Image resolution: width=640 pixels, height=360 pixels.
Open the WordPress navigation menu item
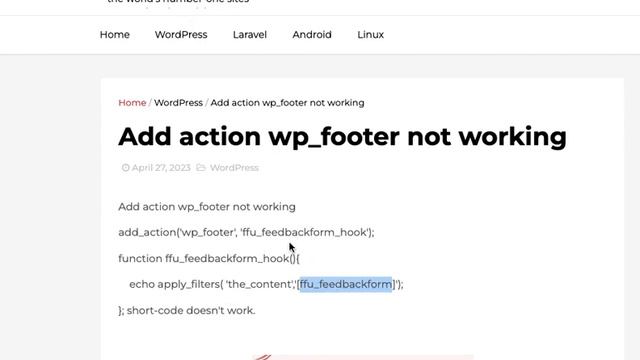[181, 35]
